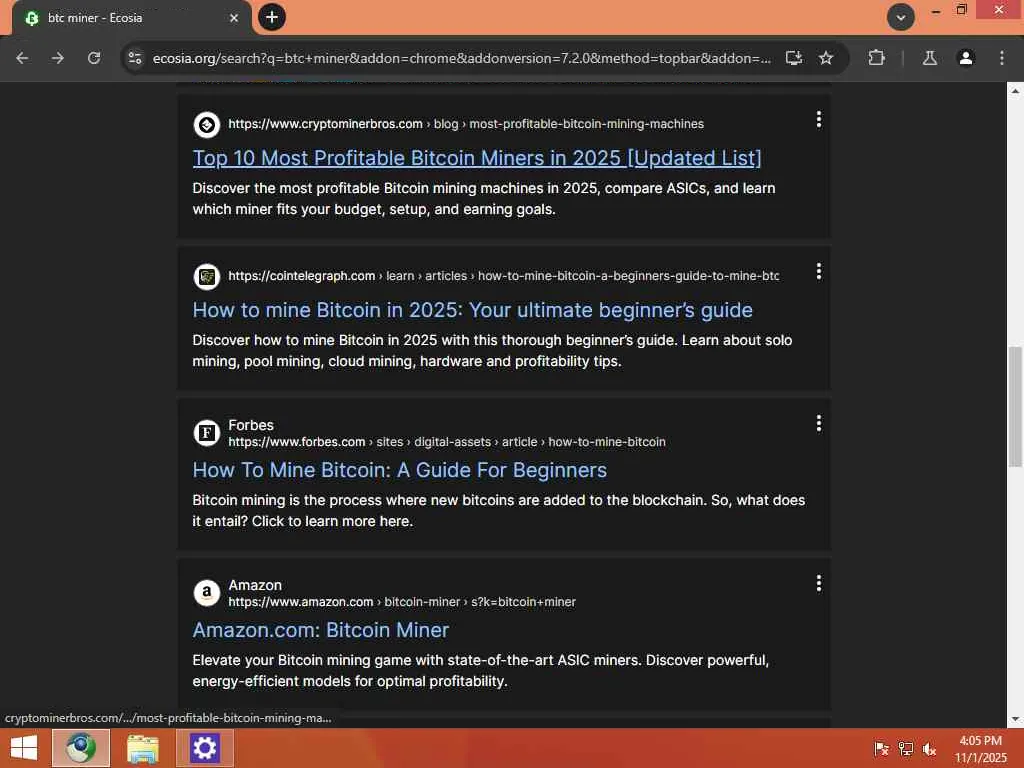Open the Settings gear app in taskbar
Image resolution: width=1024 pixels, height=768 pixels.
pyautogui.click(x=204, y=748)
